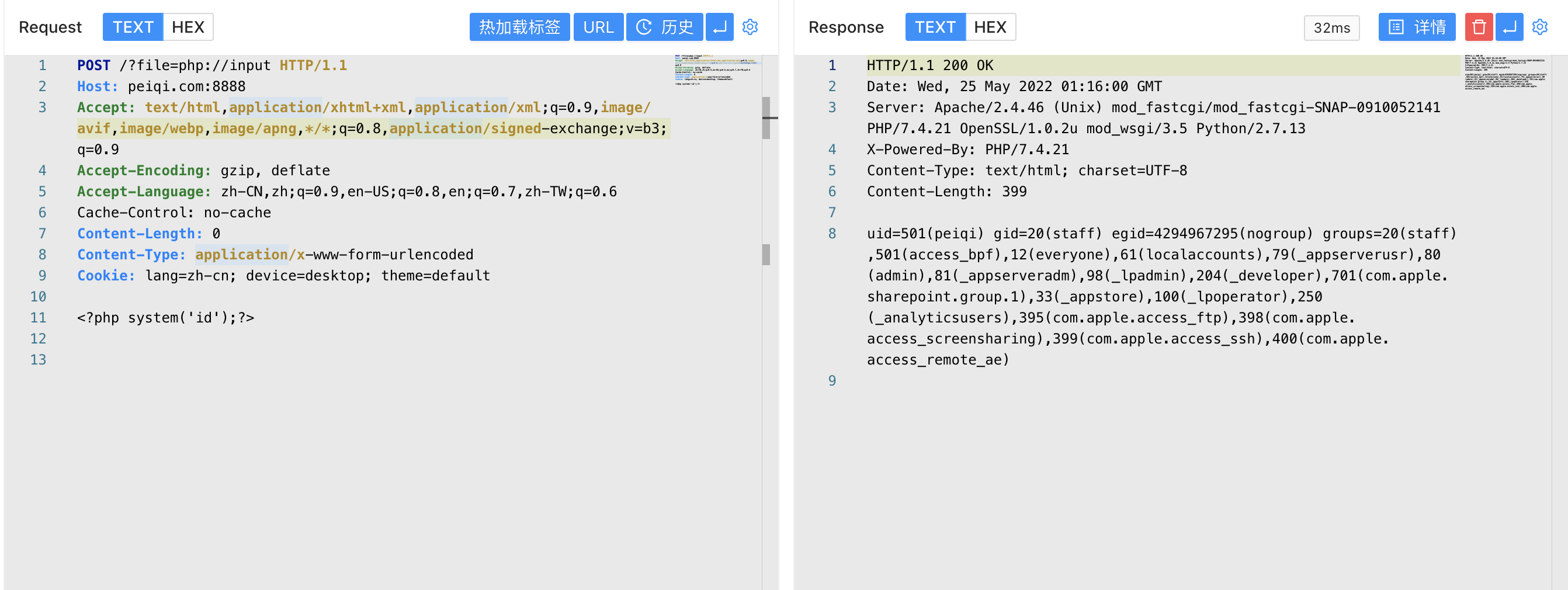This screenshot has height=590, width=1568.
Task: Click the Host: peiqi.com:8888 header
Action: point(161,86)
